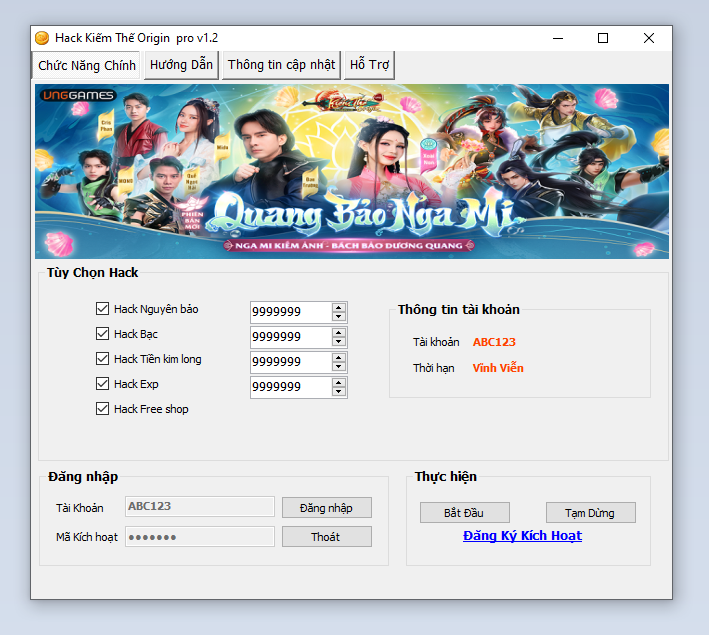Increase Hack Nguyên bảo value with up arrow

(339, 308)
